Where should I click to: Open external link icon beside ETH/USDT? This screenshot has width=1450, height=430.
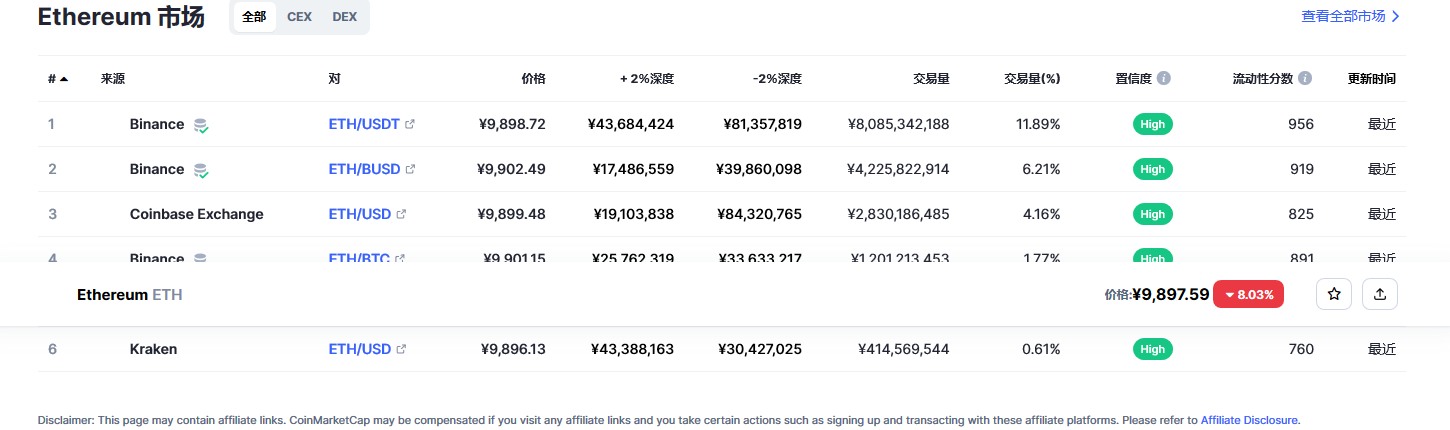[410, 125]
